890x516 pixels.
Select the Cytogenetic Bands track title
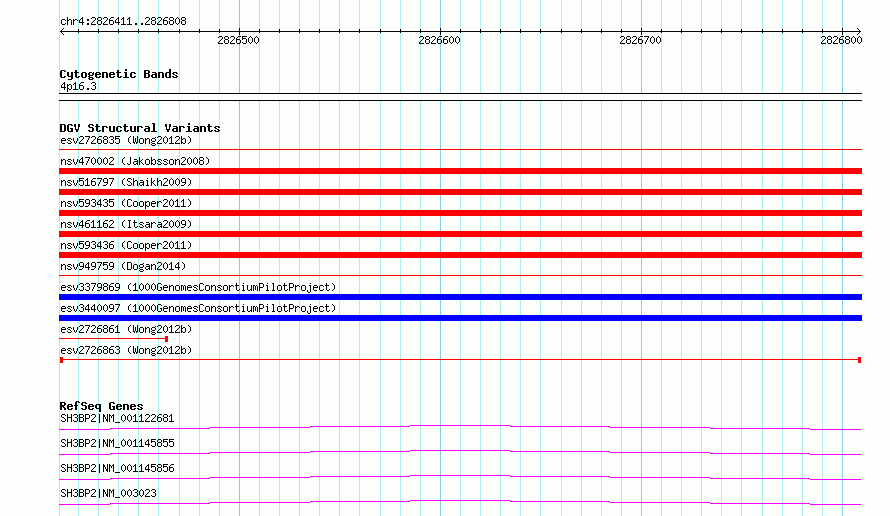[119, 74]
